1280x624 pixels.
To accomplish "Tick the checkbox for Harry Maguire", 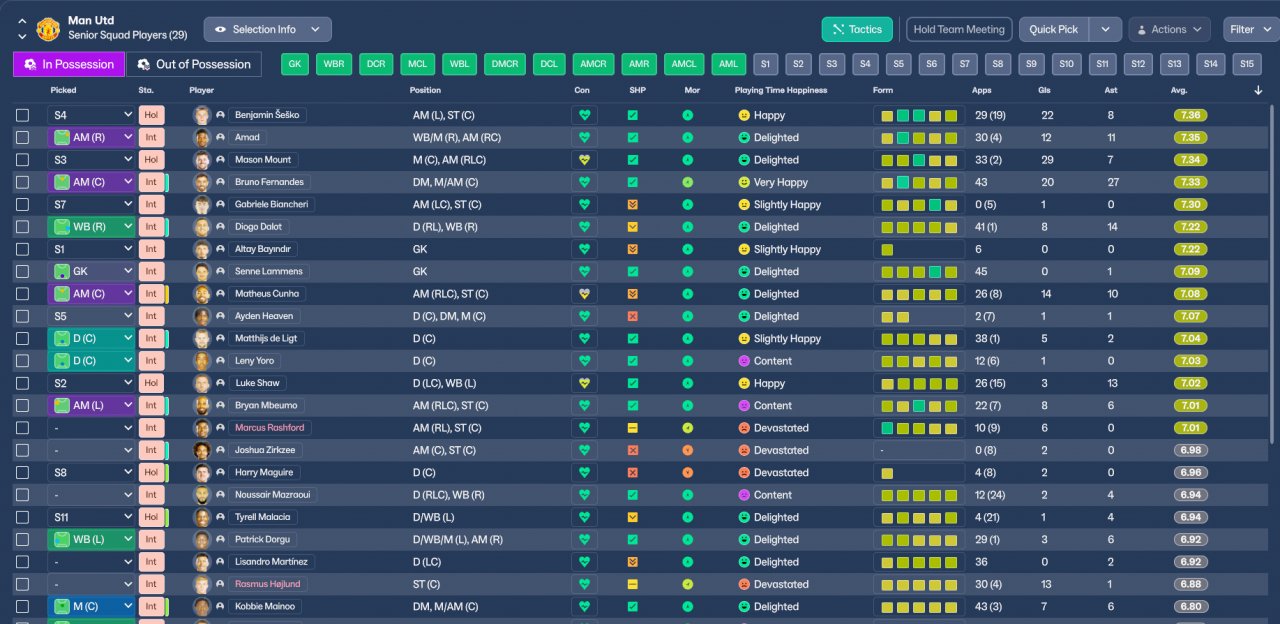I will (22, 472).
